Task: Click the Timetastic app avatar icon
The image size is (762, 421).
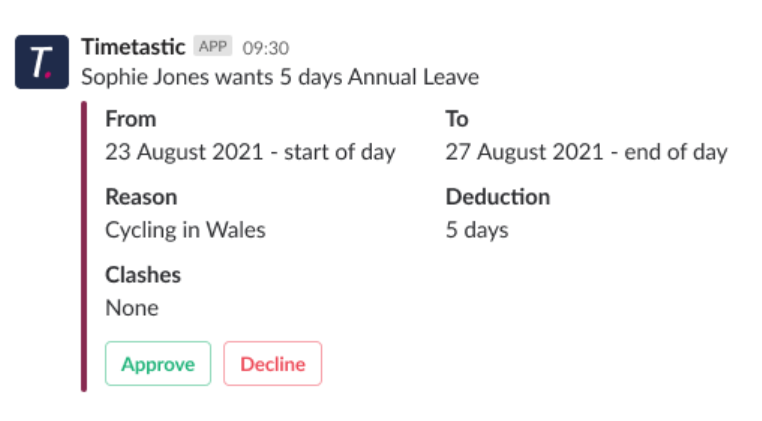Action: point(42,62)
